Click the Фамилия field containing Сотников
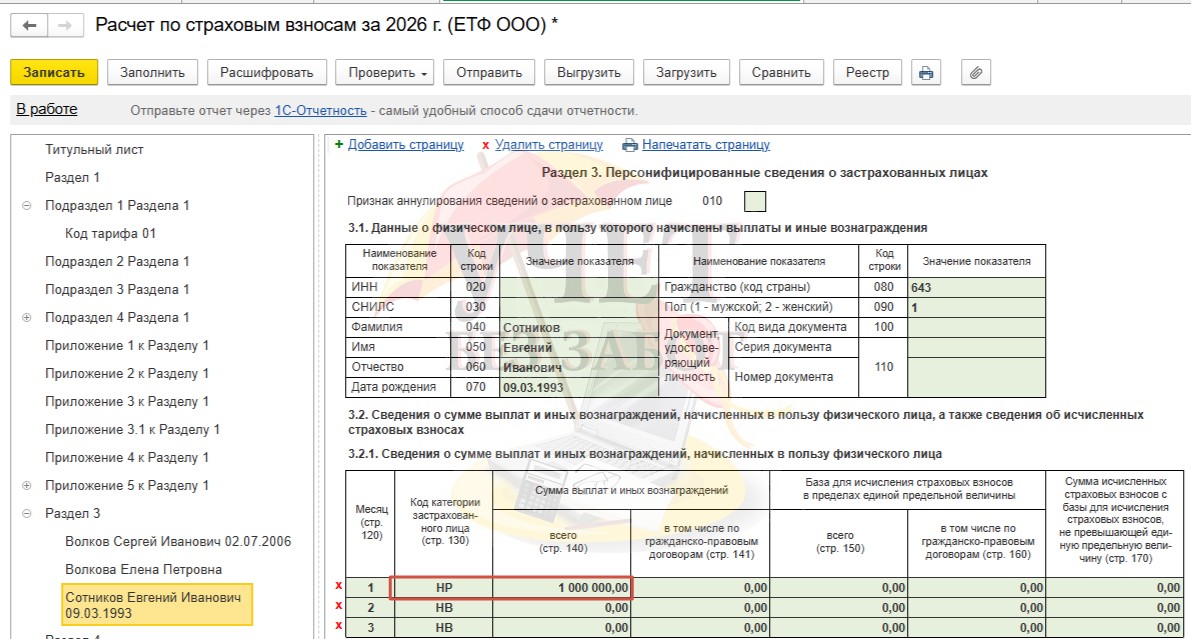Viewport: 1191px width, 639px height. (x=579, y=327)
